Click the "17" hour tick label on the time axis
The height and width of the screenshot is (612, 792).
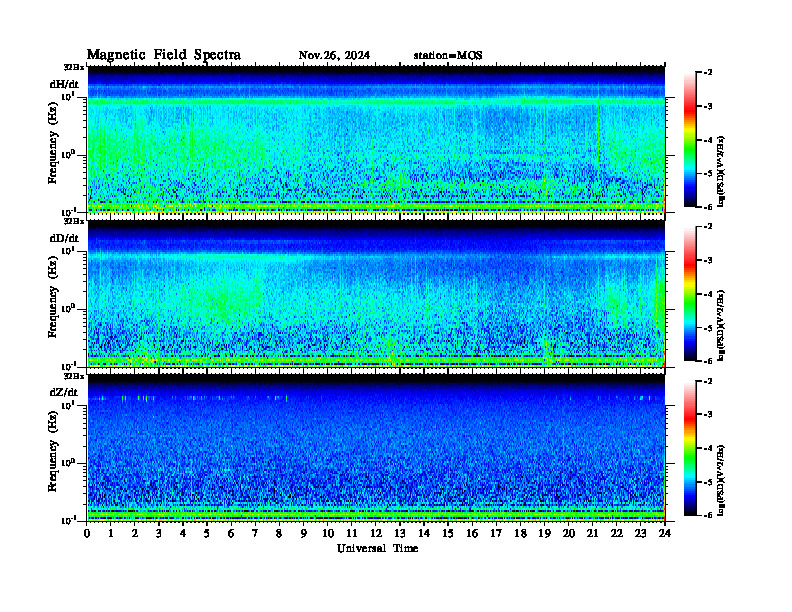497,534
